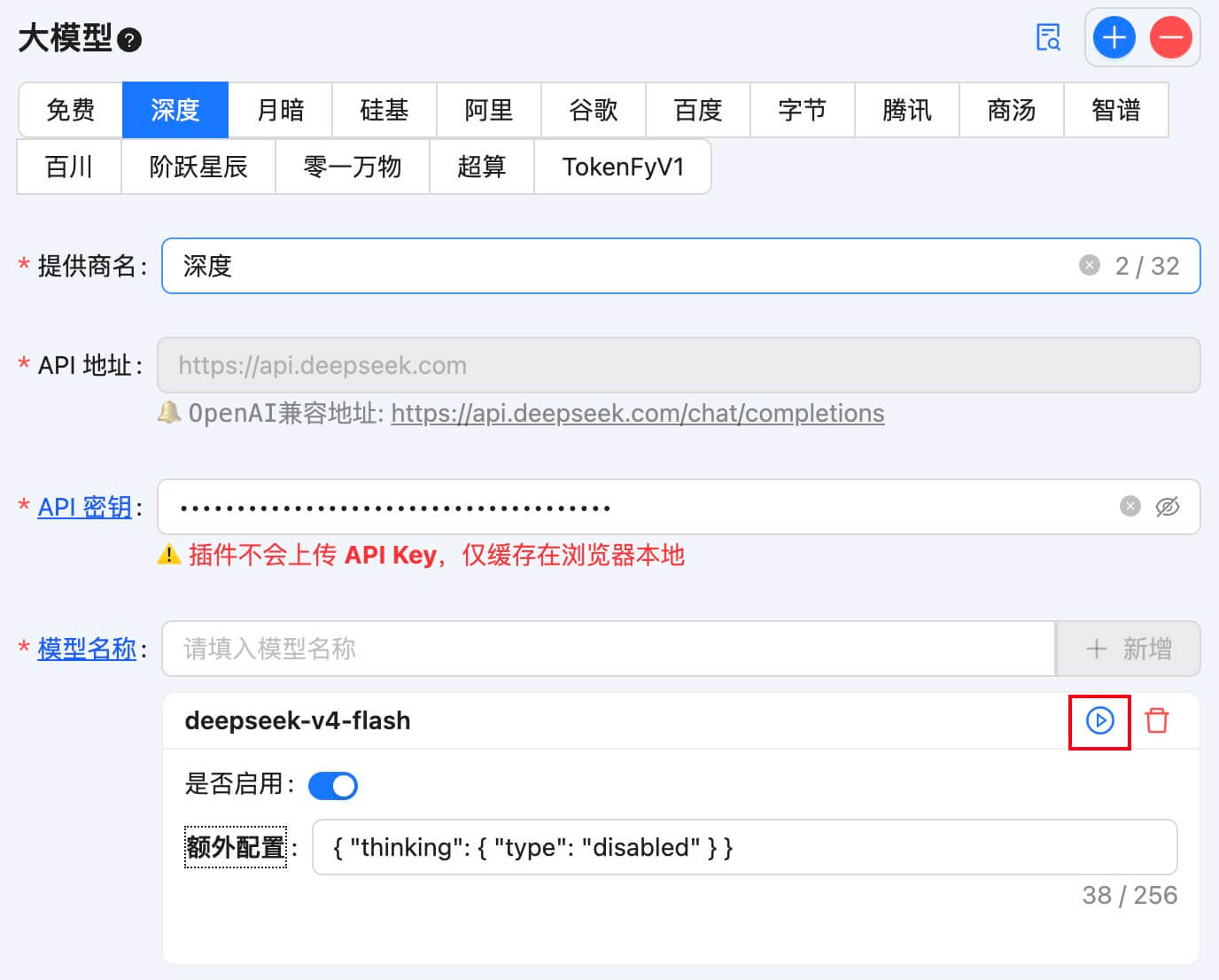Viewport: 1219px width, 980px height.
Task: Clear the 提供商名 field text
Action: (1090, 265)
